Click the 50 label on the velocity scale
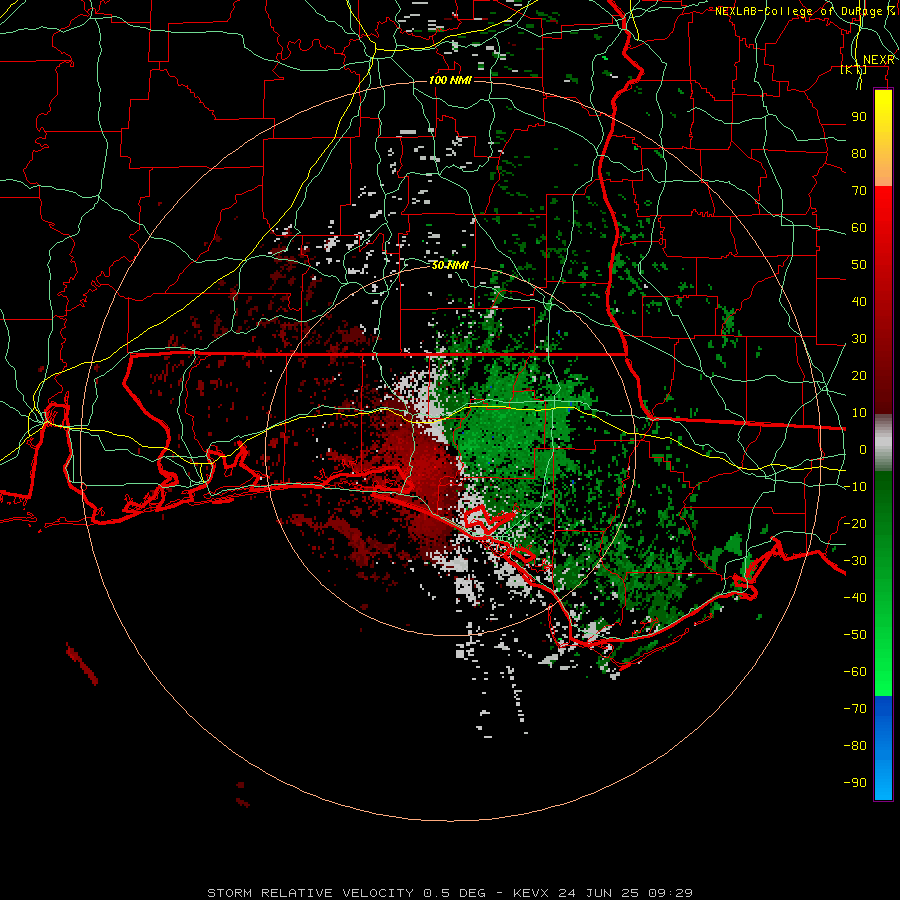 (859, 265)
